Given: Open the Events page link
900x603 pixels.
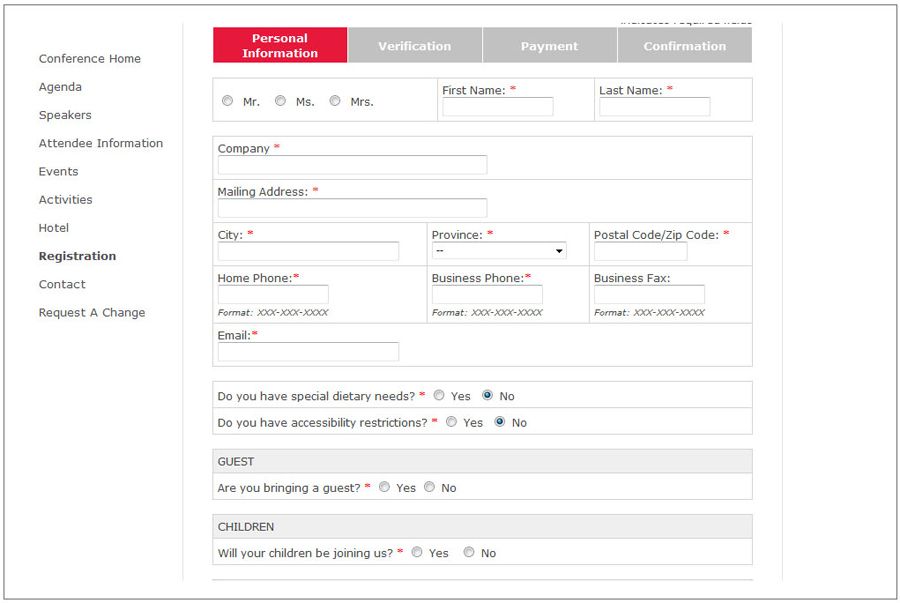Looking at the screenshot, I should 59,171.
